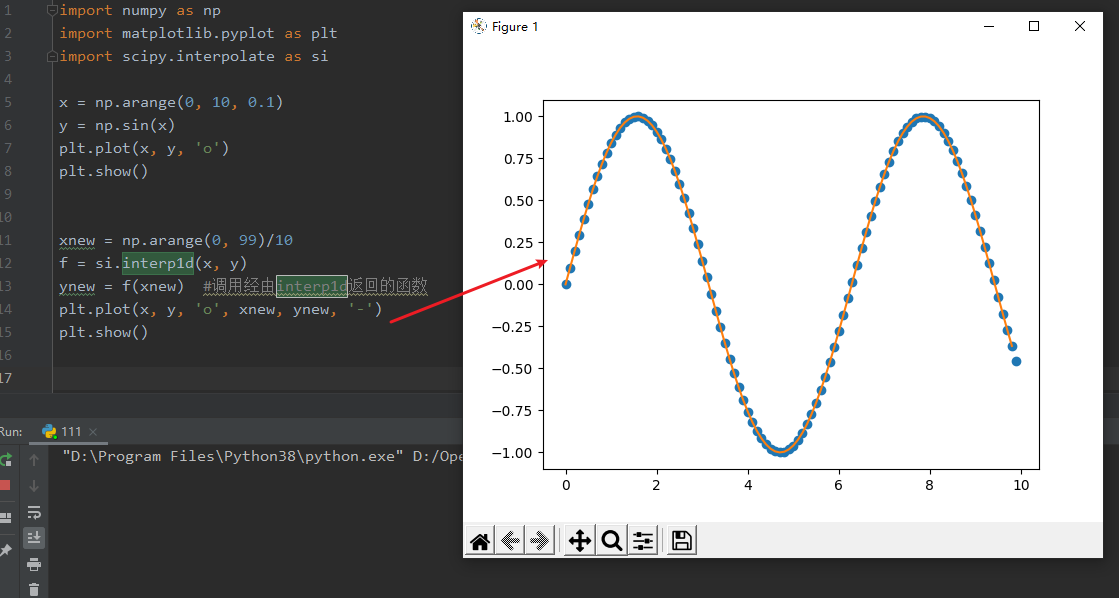Open Configure subplots sliders icon
This screenshot has height=598, width=1119.
(x=643, y=541)
